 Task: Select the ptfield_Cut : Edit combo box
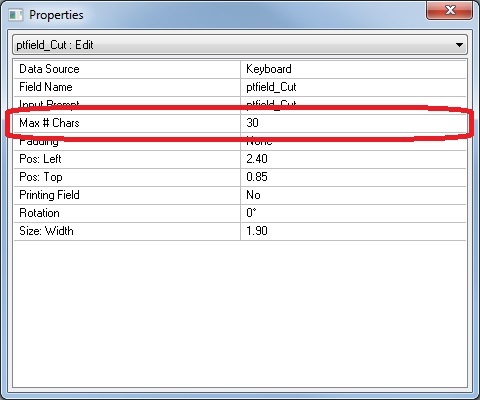click(240, 45)
